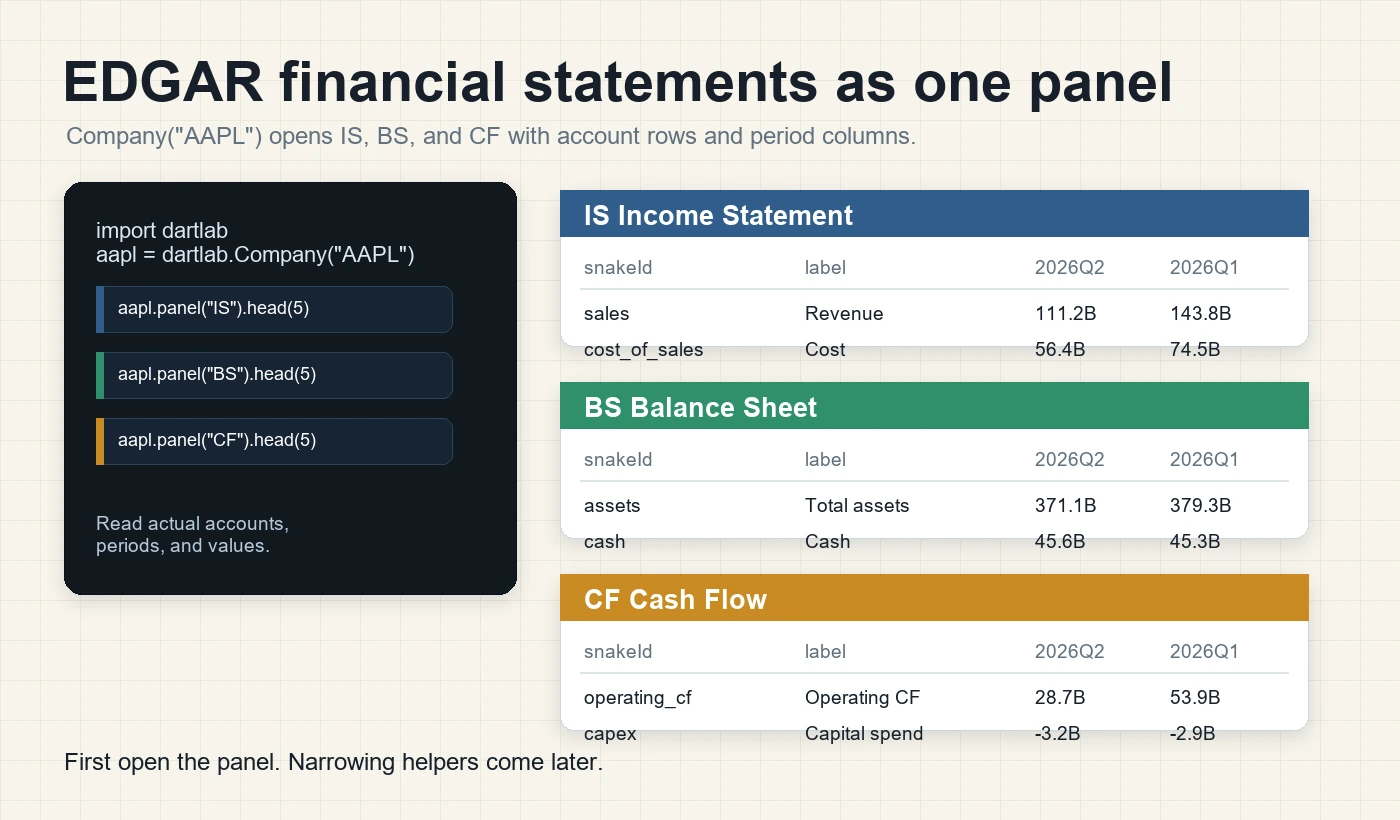Click the 2026Q1 column header in Balance Sheet

(1204, 459)
